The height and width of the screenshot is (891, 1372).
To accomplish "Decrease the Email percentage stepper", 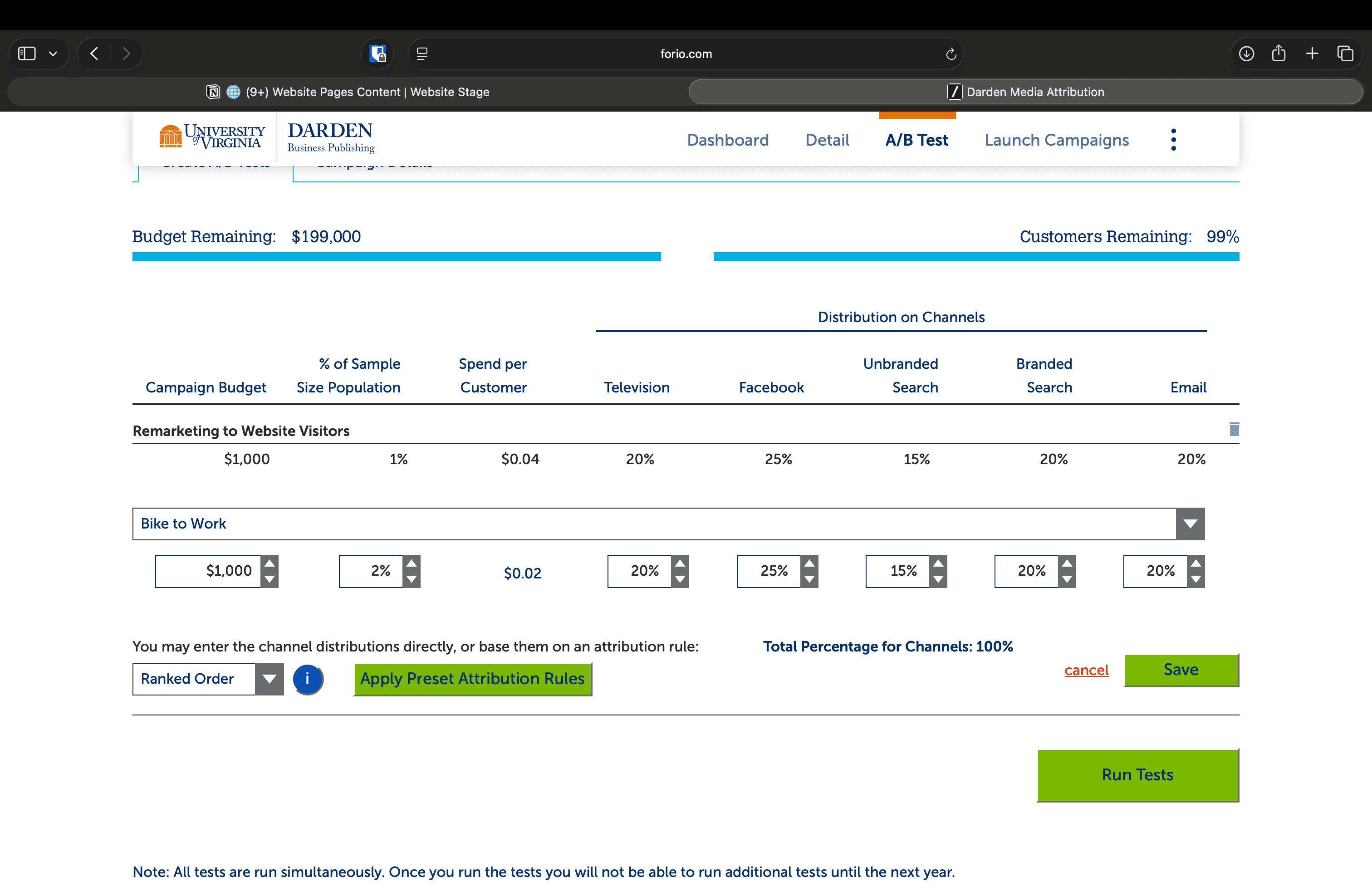I will click(1196, 579).
